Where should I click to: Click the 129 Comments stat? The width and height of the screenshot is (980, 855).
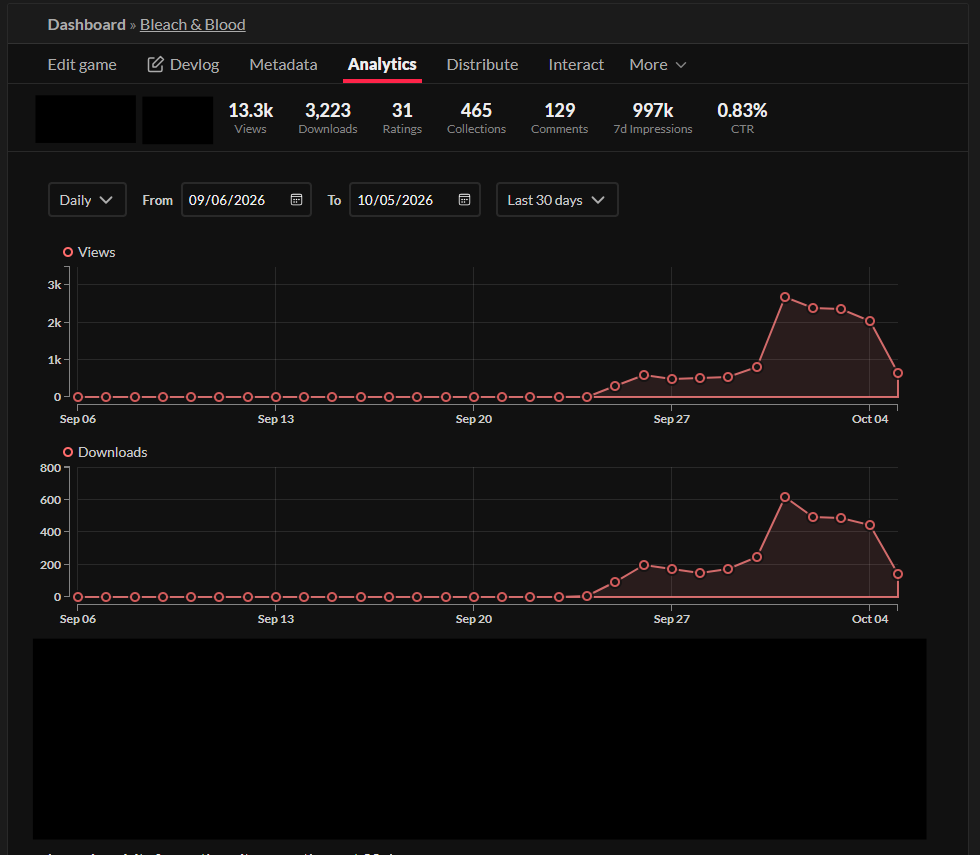[559, 118]
